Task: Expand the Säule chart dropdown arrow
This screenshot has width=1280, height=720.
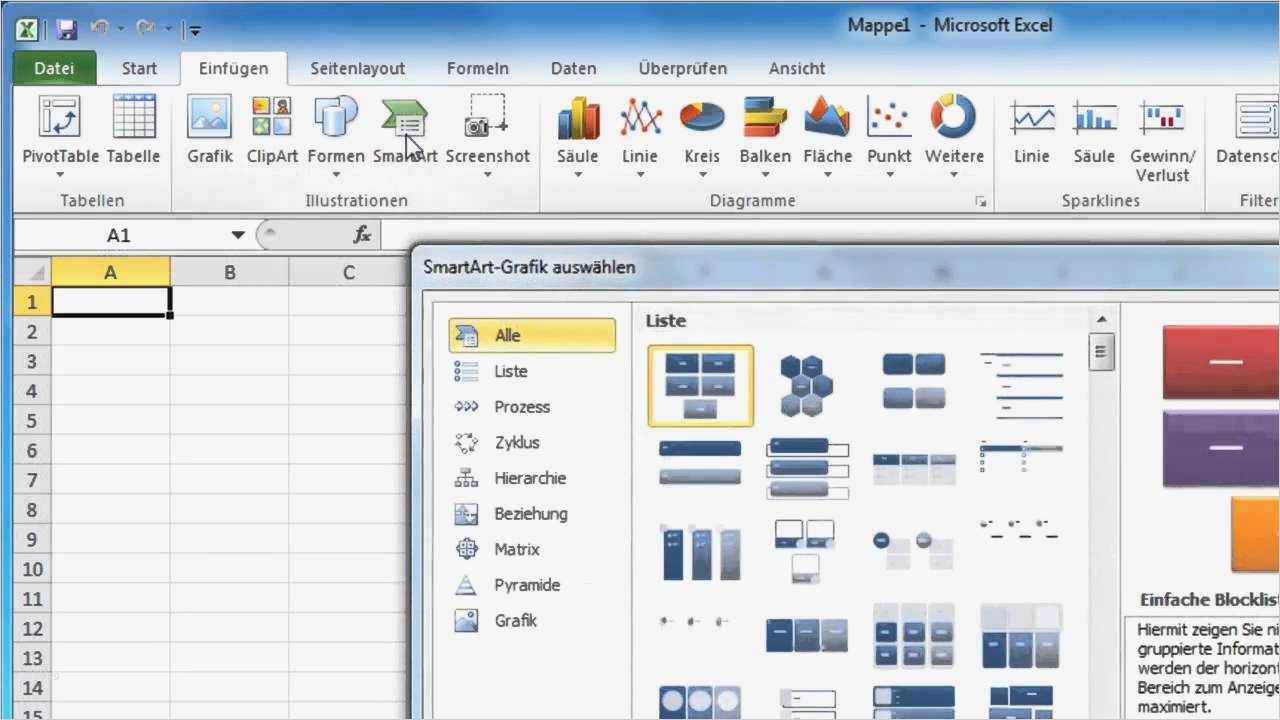Action: tap(577, 173)
